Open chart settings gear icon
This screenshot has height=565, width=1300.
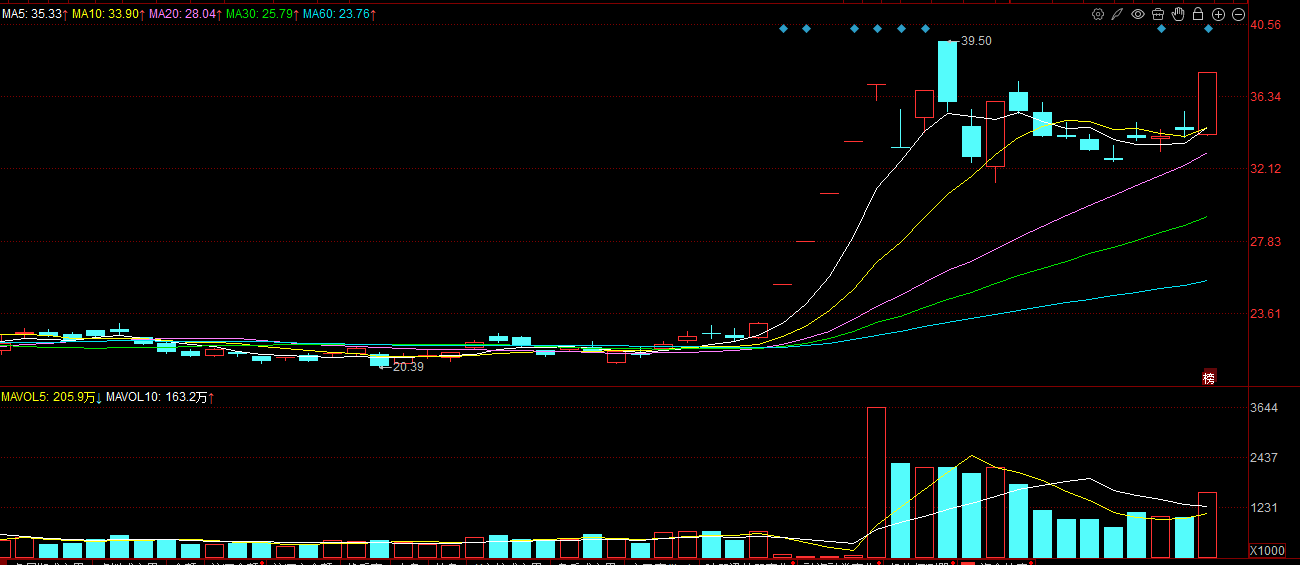[x=1098, y=14]
